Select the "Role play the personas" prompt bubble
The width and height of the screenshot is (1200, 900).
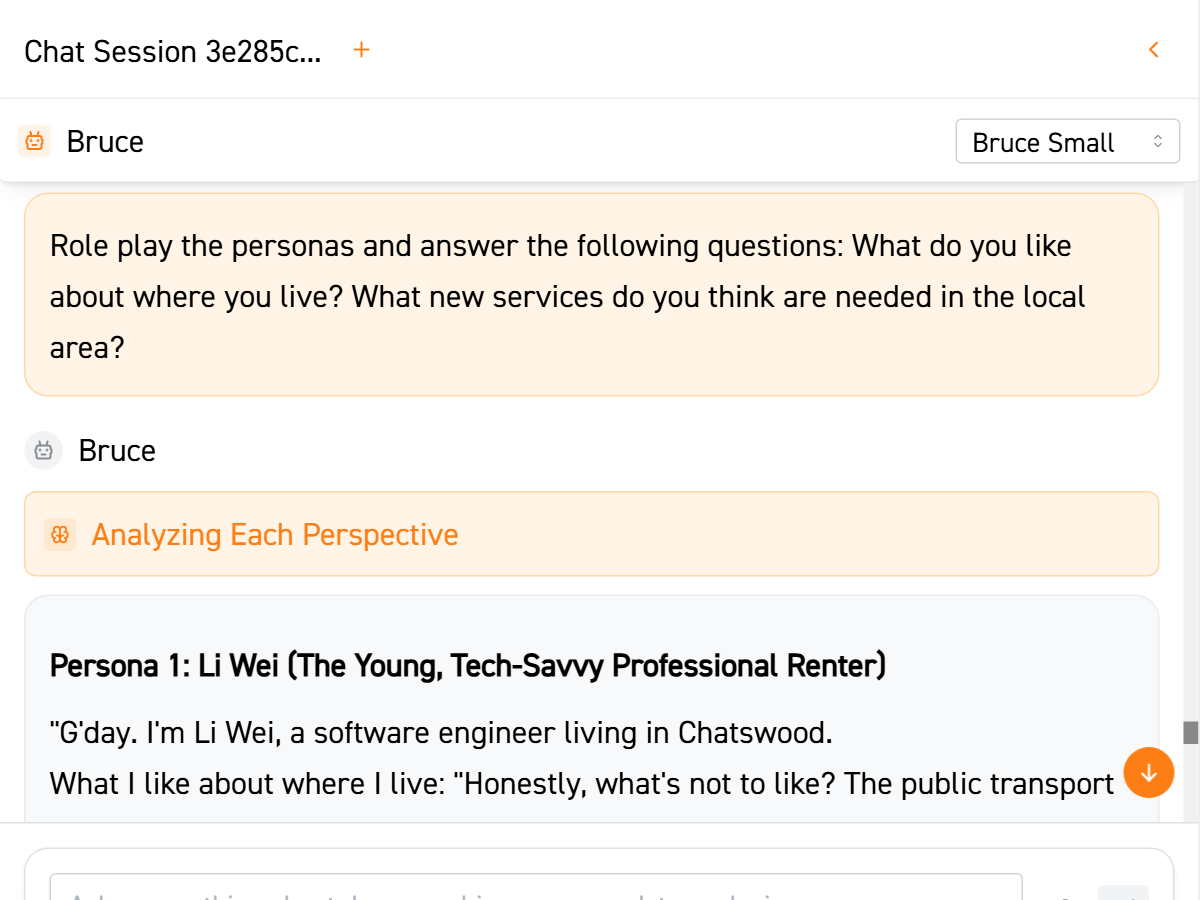(590, 296)
